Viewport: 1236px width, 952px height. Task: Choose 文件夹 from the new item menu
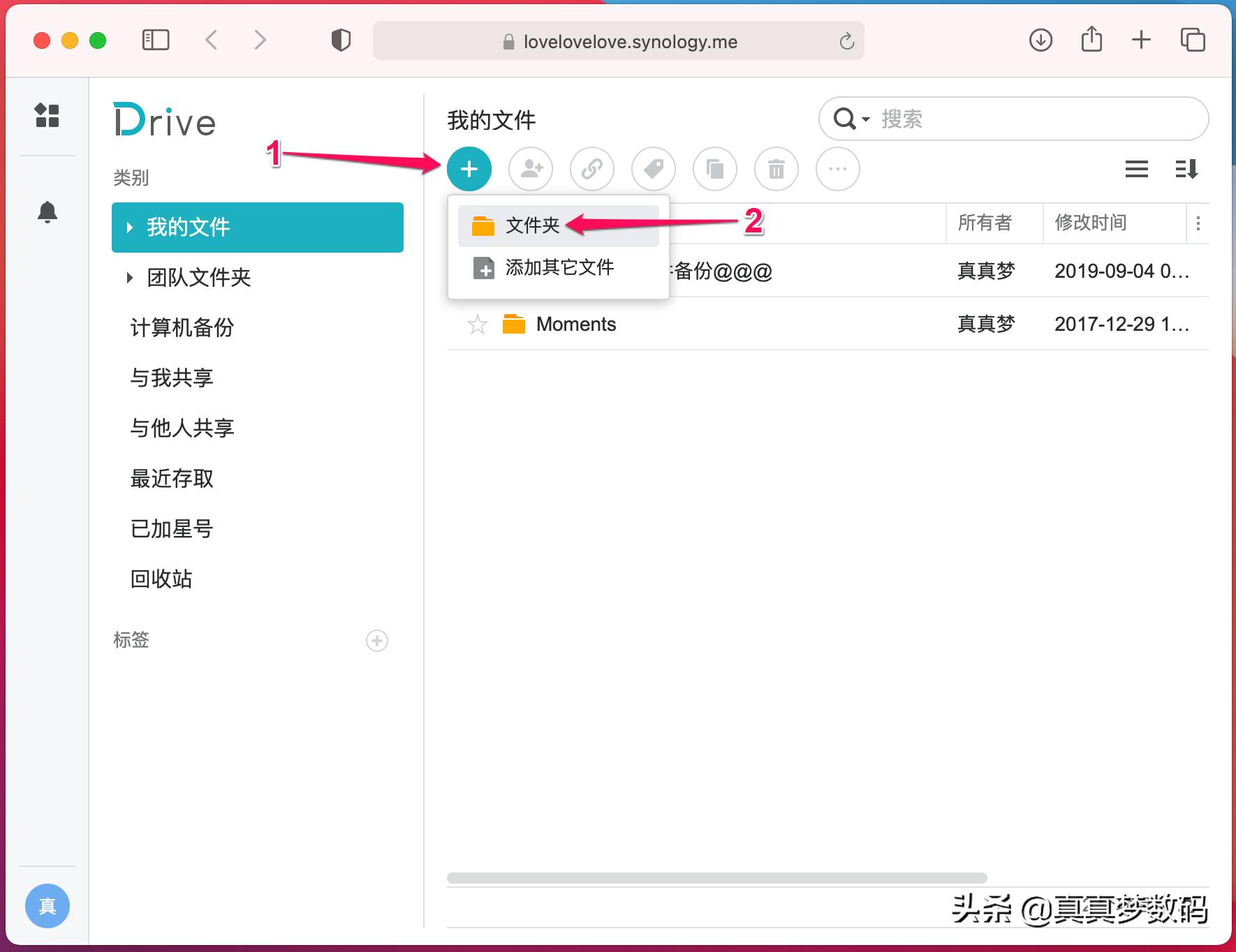[533, 225]
